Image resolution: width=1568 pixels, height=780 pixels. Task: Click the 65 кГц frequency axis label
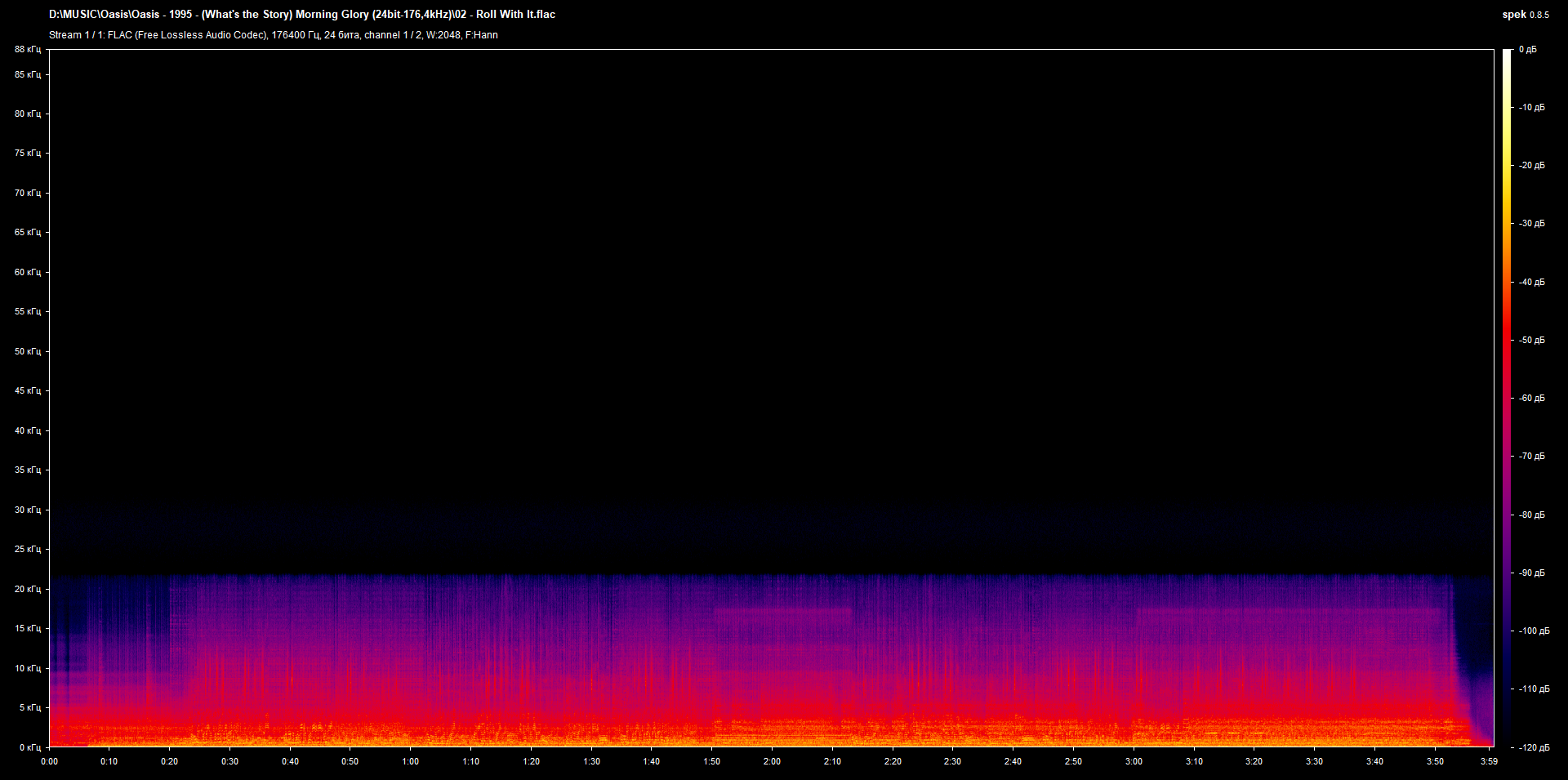coord(27,232)
